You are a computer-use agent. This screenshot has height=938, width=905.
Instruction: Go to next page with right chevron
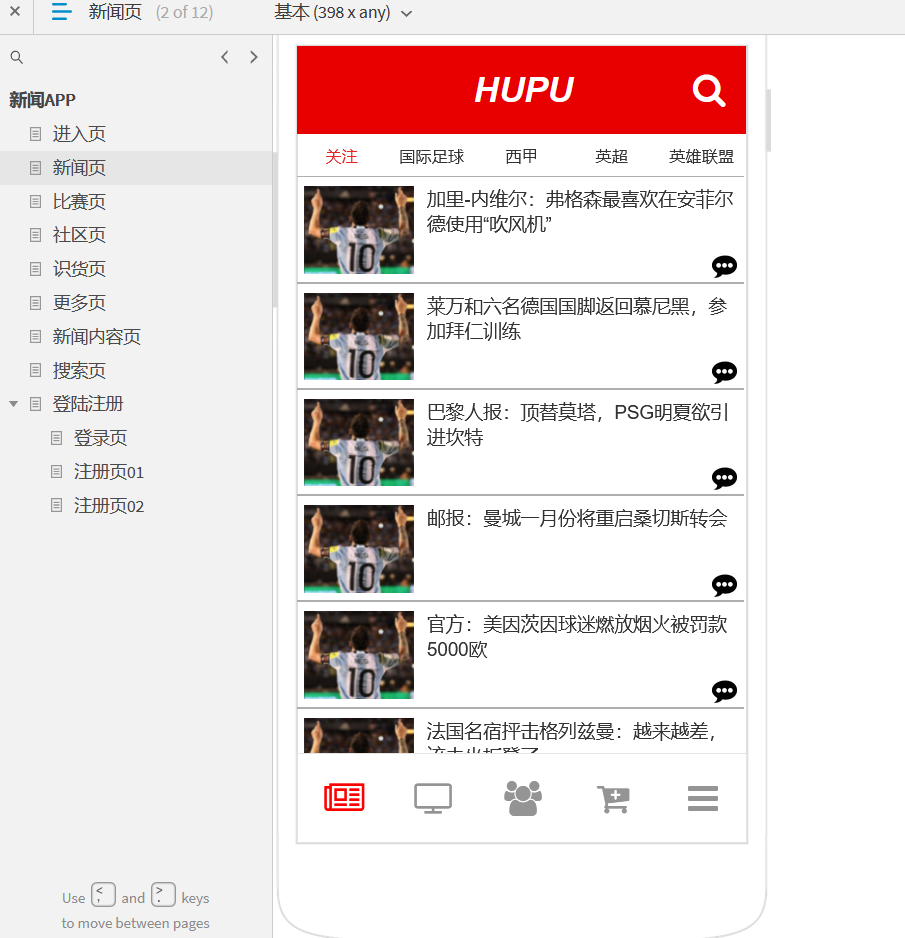pos(254,57)
